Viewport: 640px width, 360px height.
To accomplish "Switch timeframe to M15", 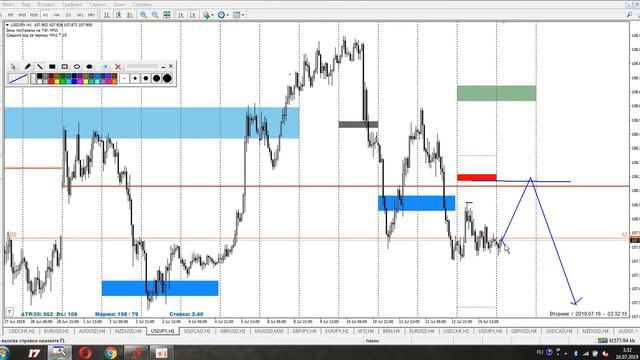I will (x=22, y=15).
